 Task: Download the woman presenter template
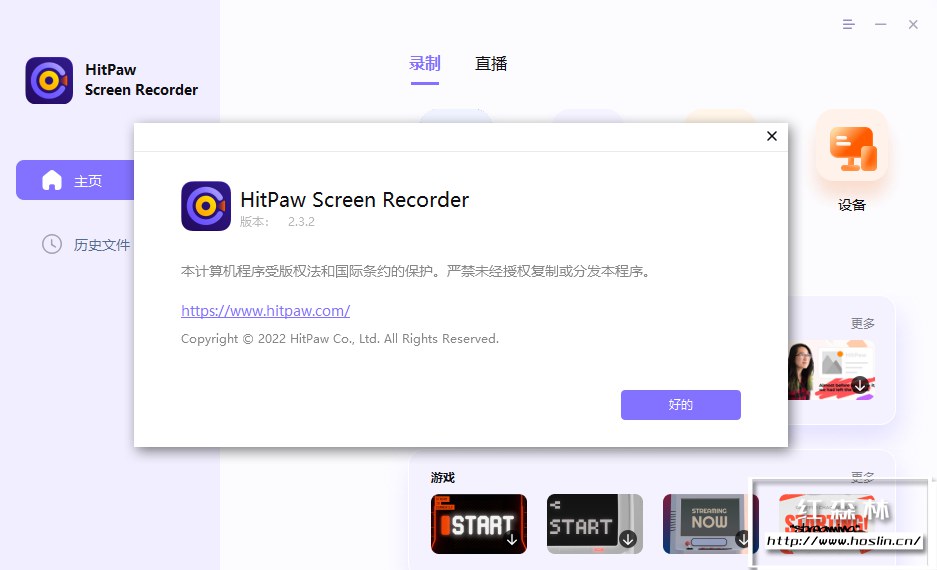[x=860, y=385]
